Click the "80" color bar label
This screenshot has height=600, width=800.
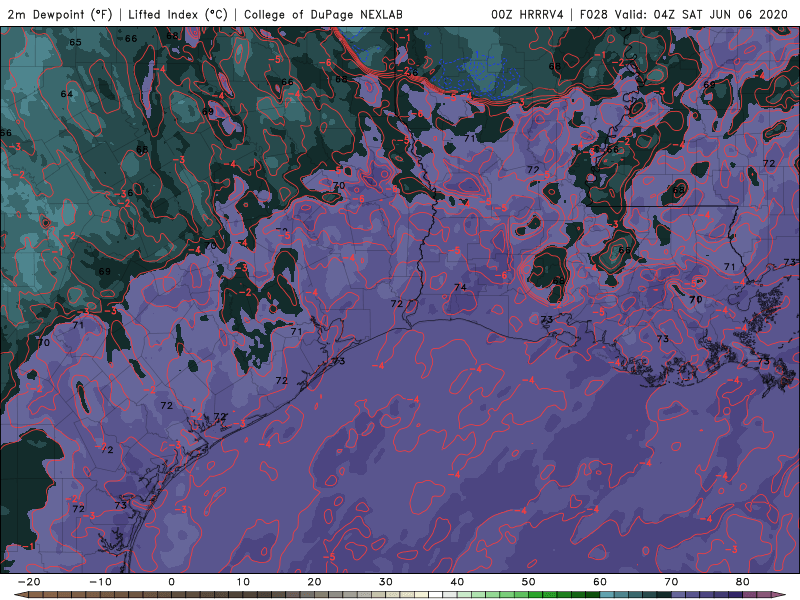(743, 582)
